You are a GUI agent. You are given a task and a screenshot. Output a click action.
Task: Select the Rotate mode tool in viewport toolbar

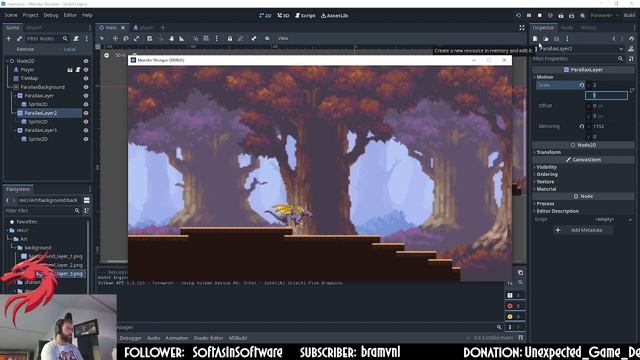coord(126,38)
